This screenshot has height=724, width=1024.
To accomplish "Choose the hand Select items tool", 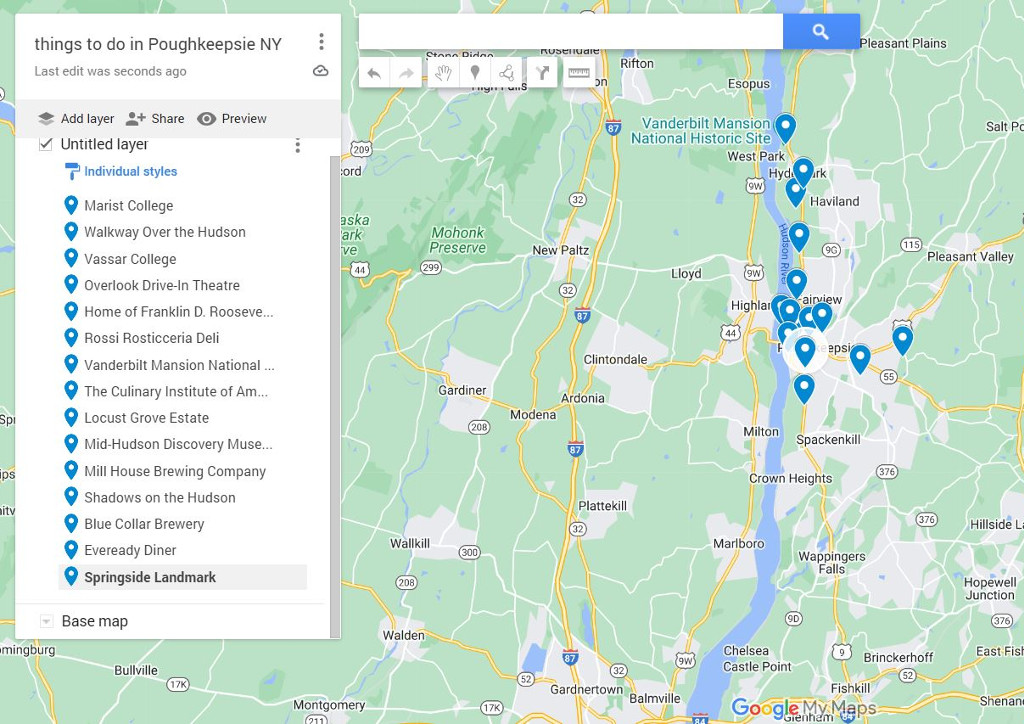I will [443, 72].
